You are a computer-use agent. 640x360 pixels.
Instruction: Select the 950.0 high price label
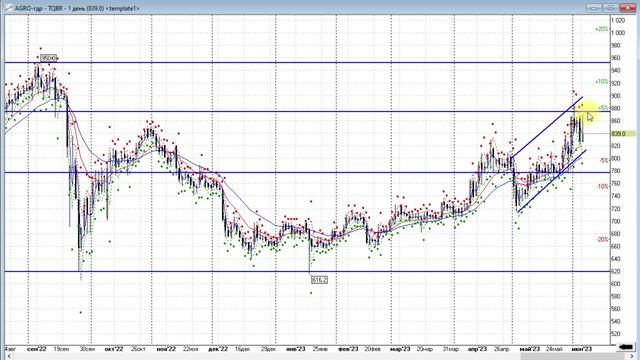click(48, 58)
